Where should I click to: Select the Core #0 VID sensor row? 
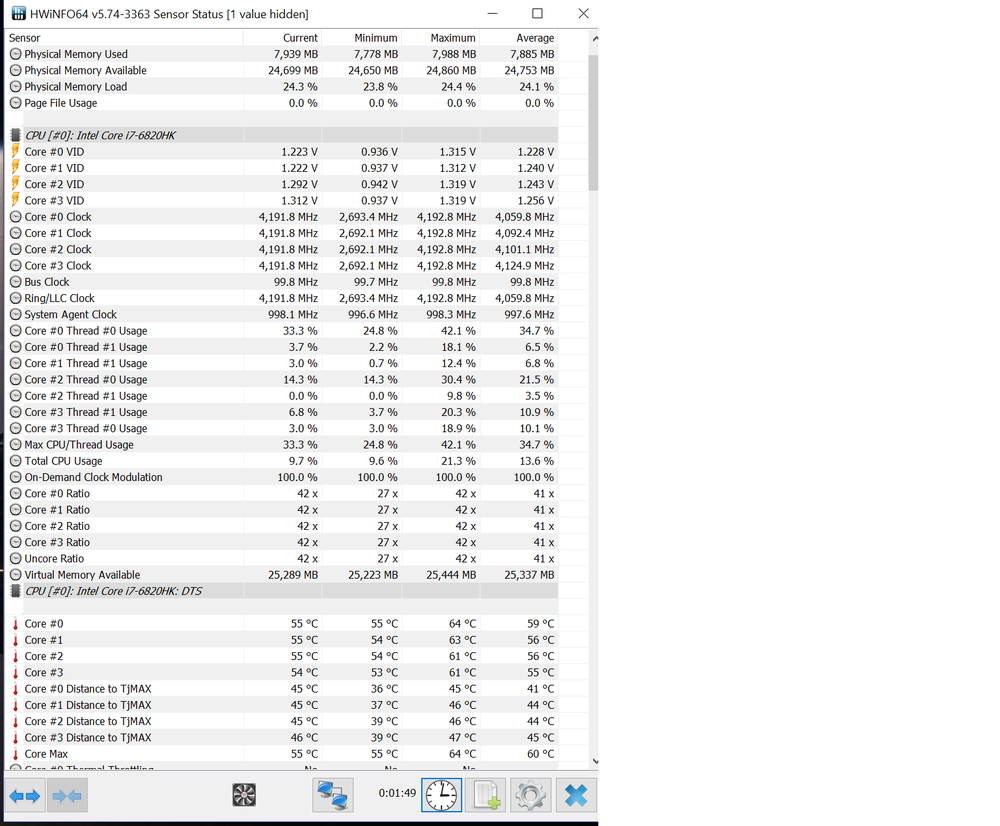click(54, 152)
